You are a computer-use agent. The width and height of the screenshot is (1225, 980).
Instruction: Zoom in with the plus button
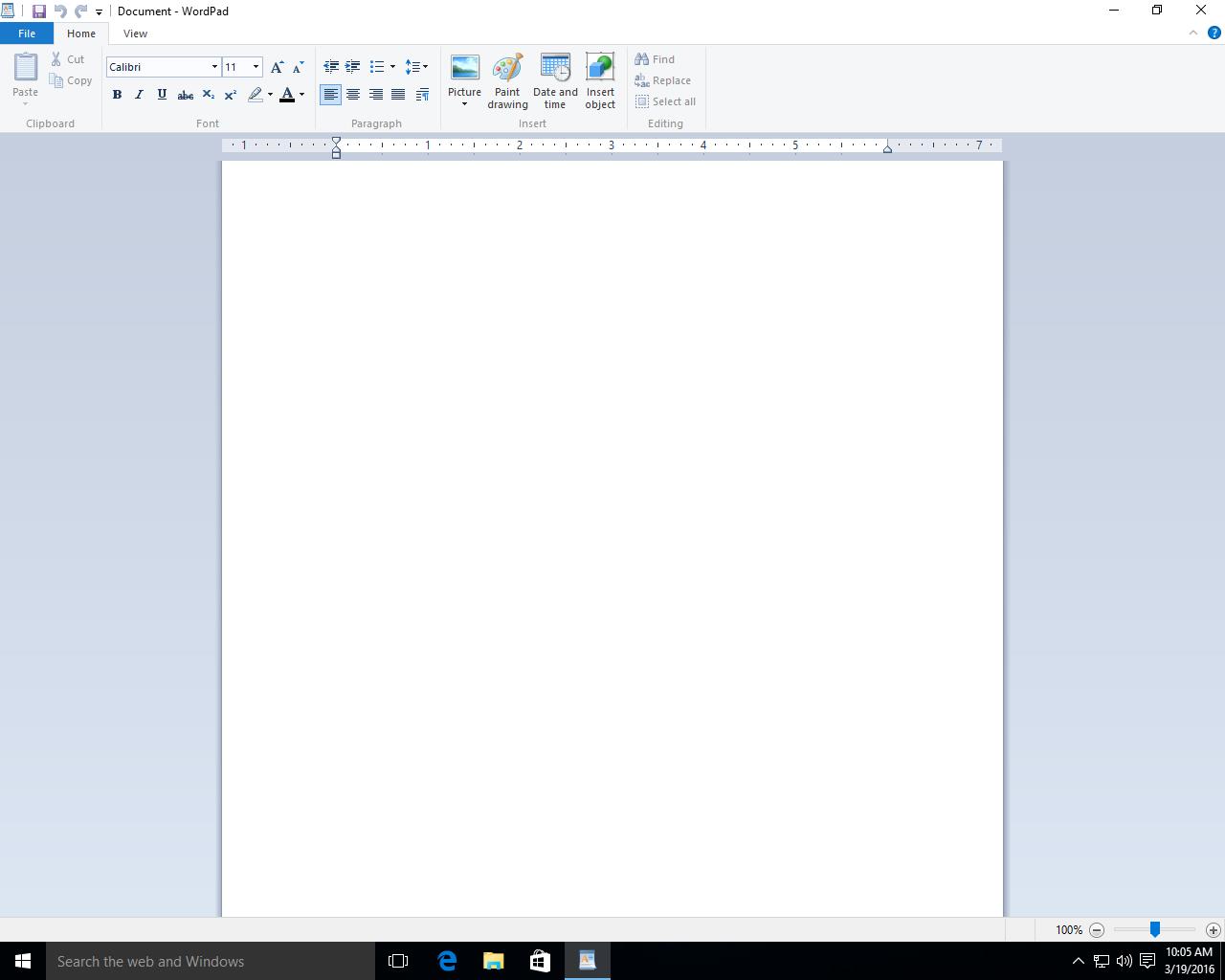coord(1213,930)
